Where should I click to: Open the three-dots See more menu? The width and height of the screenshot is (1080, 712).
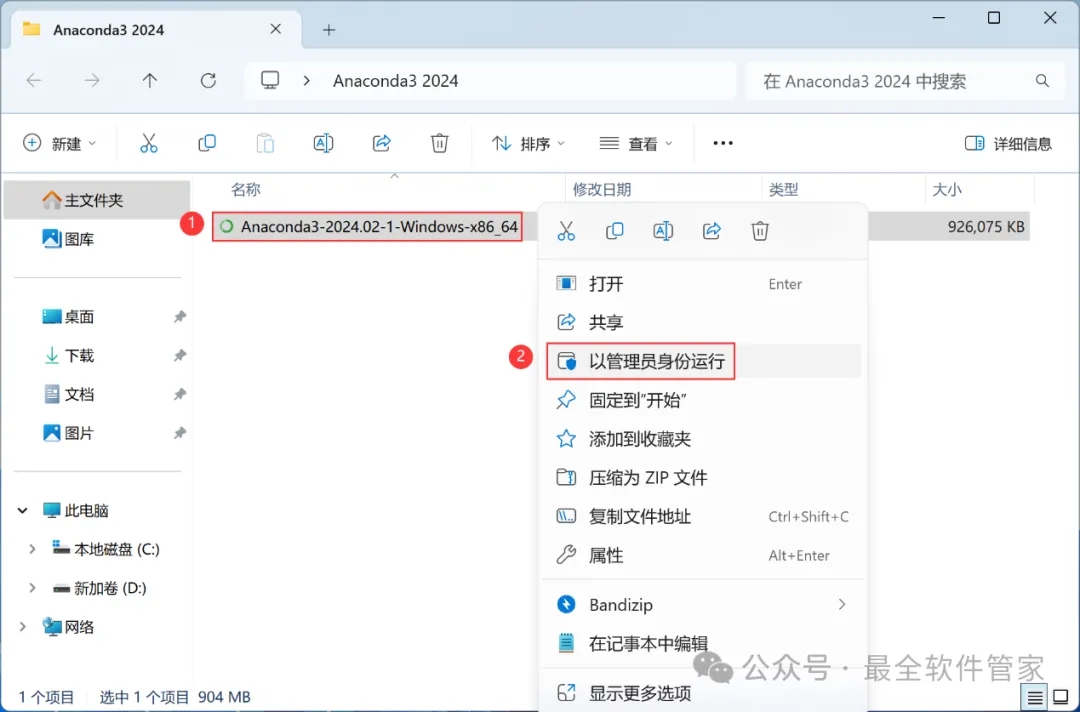(723, 143)
